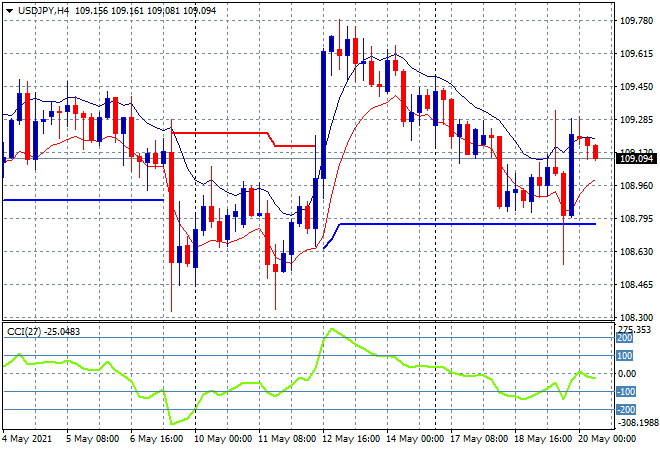The image size is (660, 450).
Task: Click the CCI 200 level label
Action: (625, 338)
